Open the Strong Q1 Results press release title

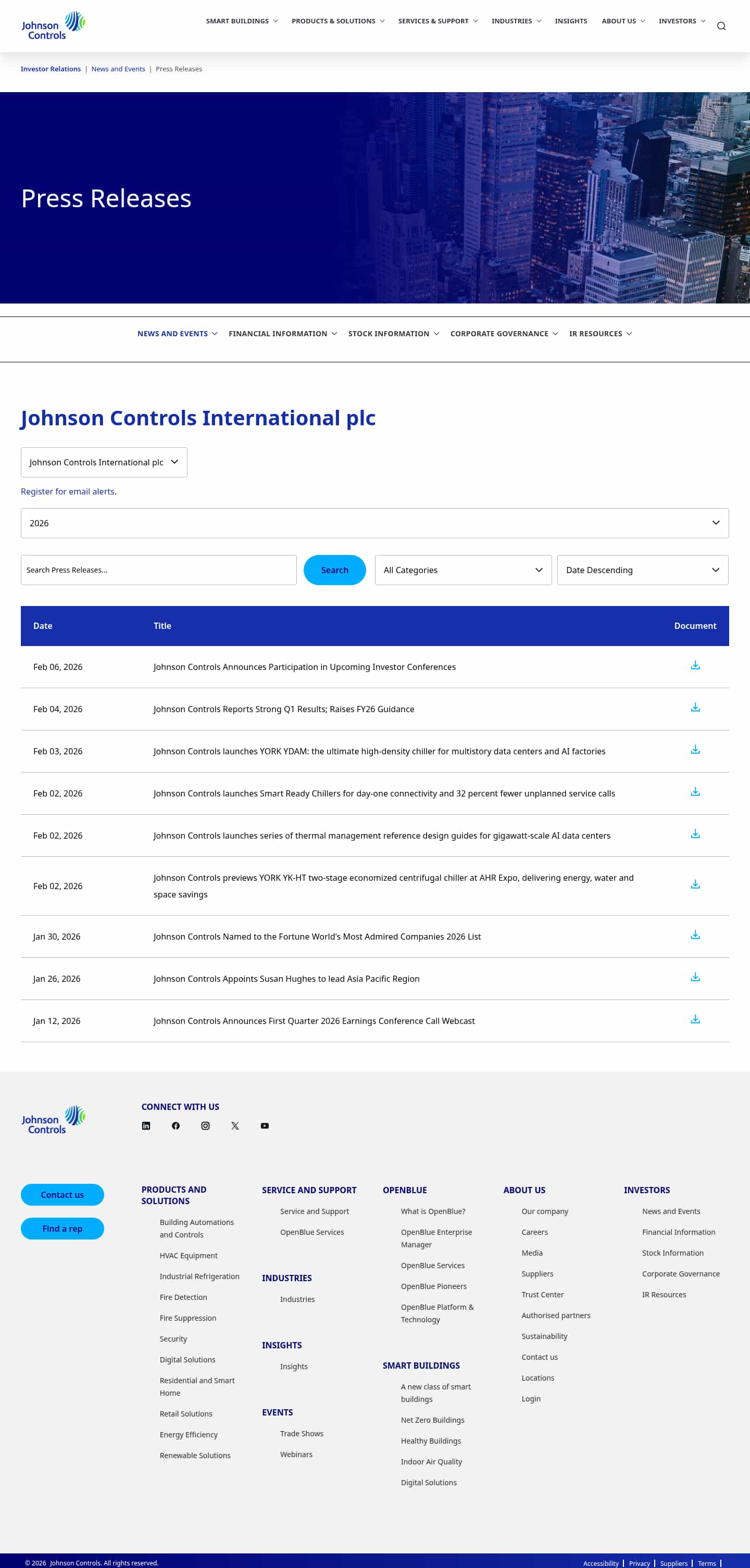click(x=284, y=709)
